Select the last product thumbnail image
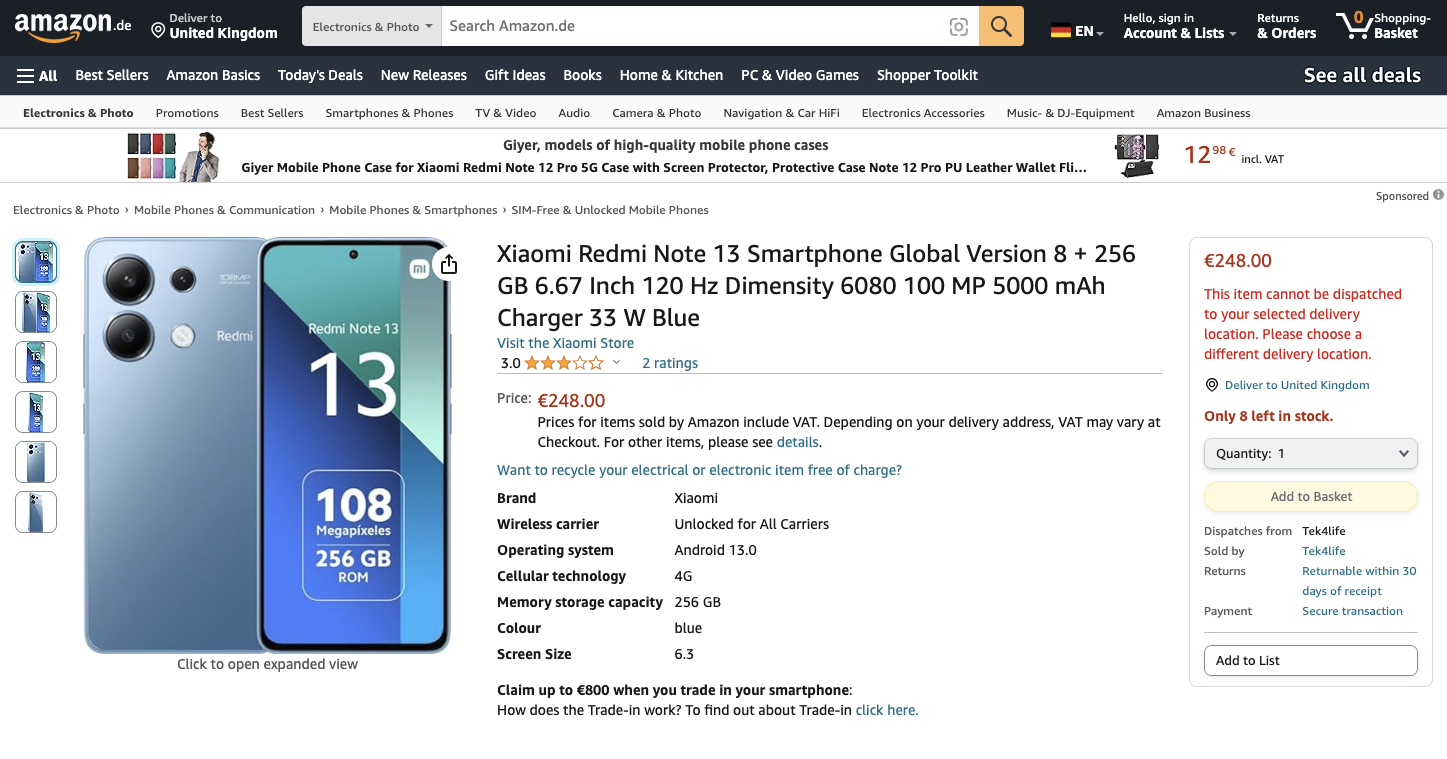 click(x=36, y=512)
